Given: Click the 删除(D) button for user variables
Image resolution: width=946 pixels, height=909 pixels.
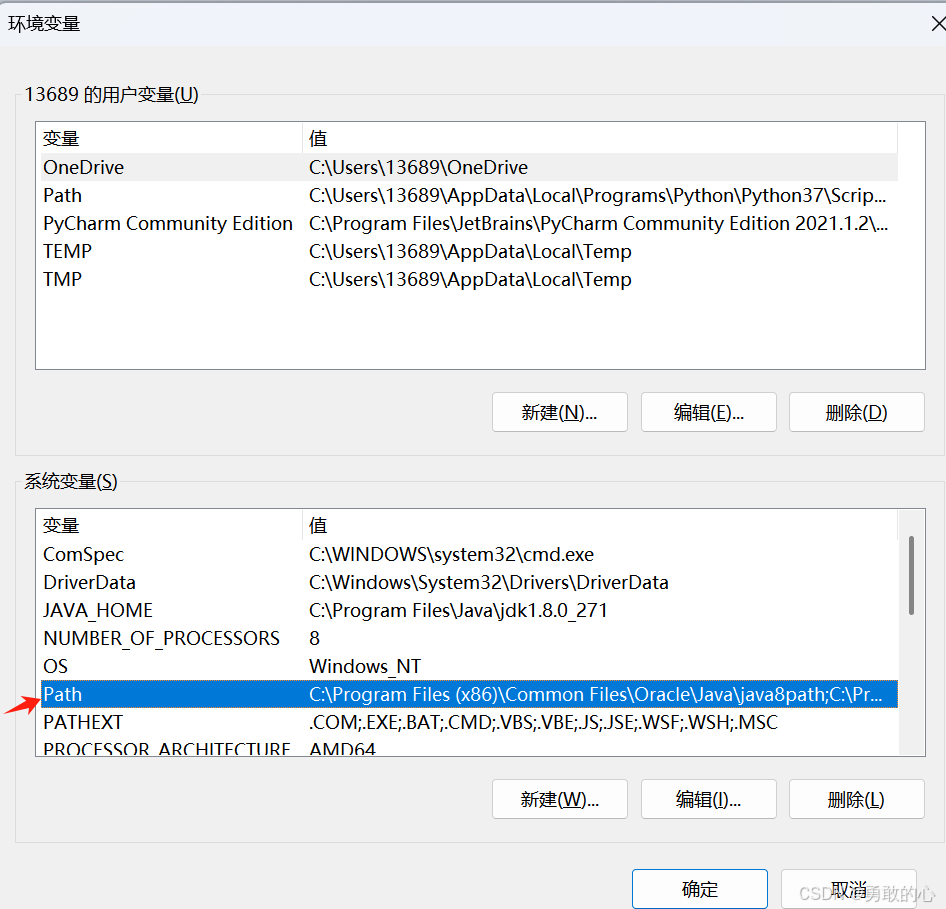Looking at the screenshot, I should (x=856, y=411).
